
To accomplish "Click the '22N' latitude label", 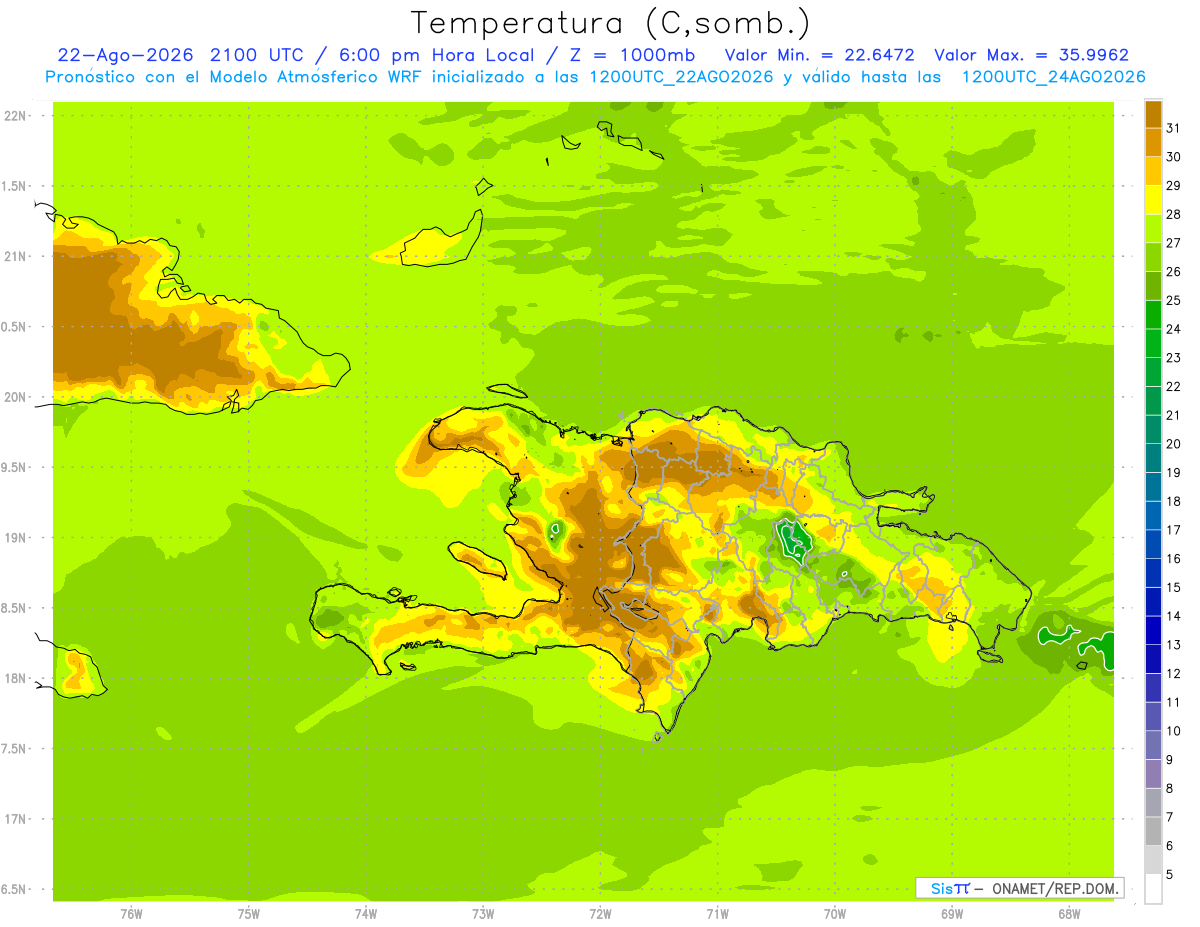I will (16, 116).
